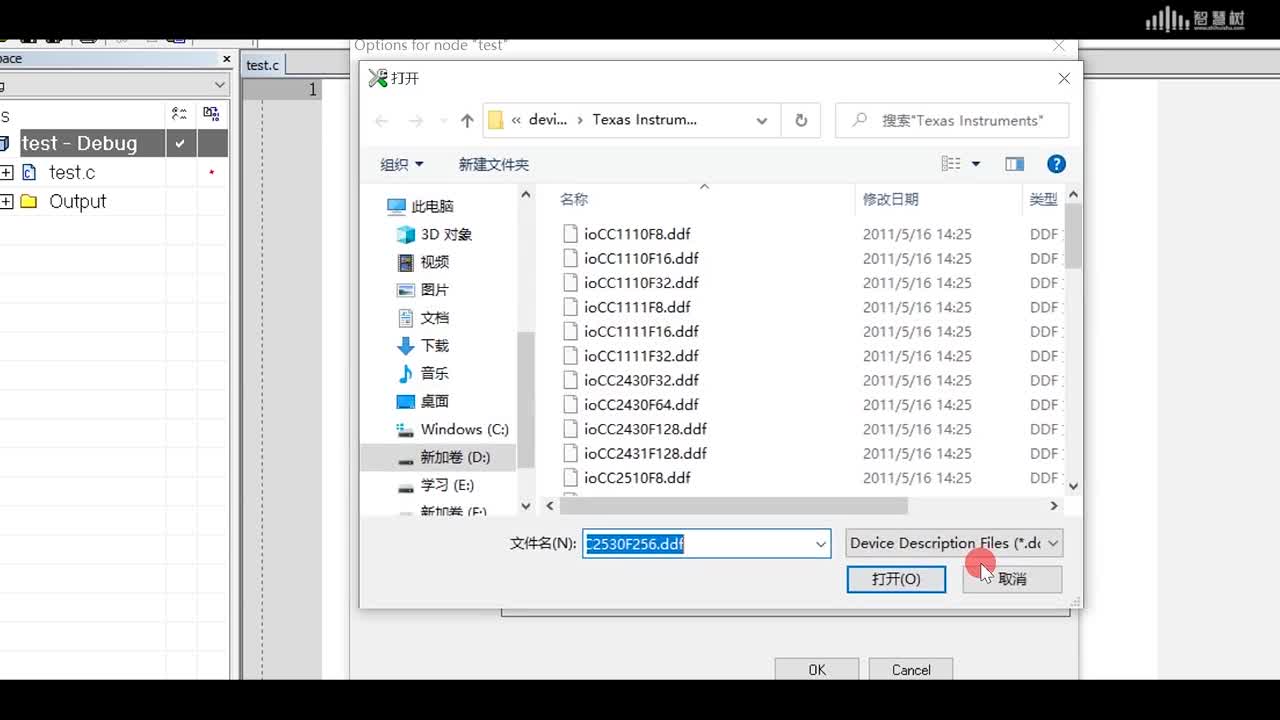Screen dimensions: 1280x720
Task: Click OK in Options dialog
Action: click(x=817, y=669)
